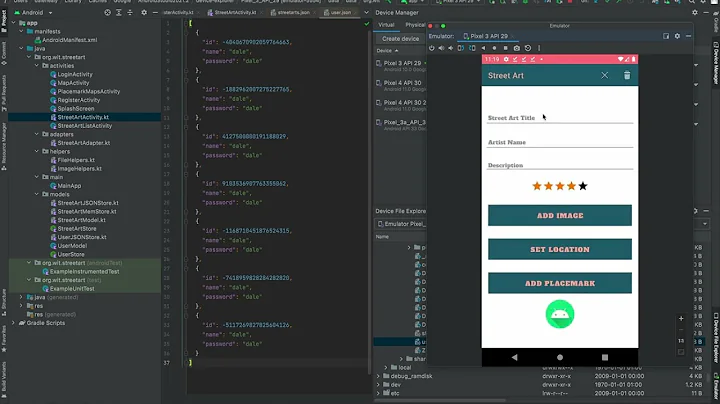The height and width of the screenshot is (404, 720).
Task: Click the trash delete icon in Street Art app
Action: pos(627,75)
